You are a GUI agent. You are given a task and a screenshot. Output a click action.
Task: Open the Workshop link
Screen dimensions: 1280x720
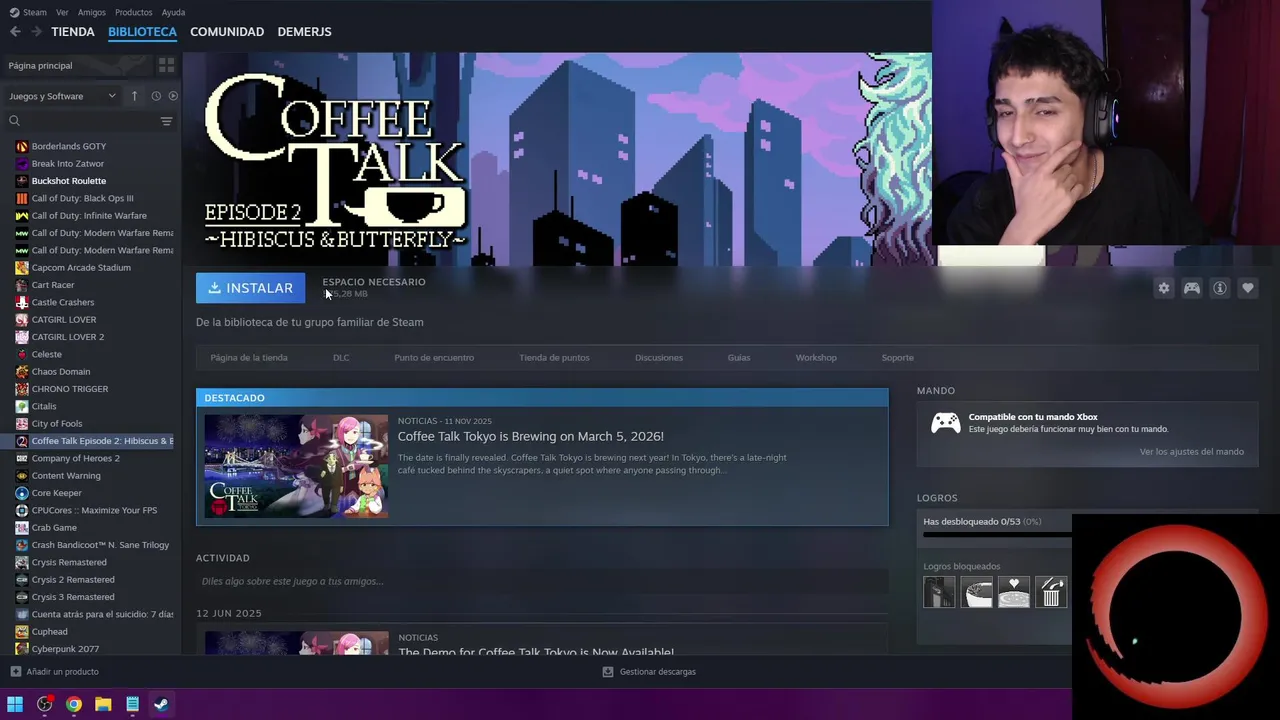pyautogui.click(x=816, y=357)
